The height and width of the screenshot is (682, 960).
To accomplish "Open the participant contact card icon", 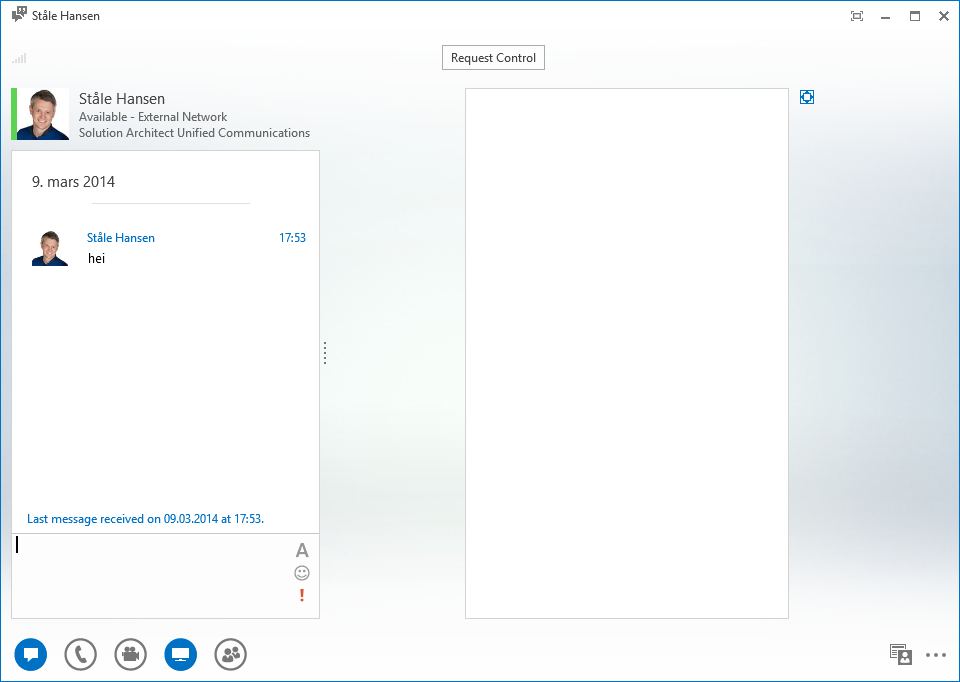I will point(899,654).
